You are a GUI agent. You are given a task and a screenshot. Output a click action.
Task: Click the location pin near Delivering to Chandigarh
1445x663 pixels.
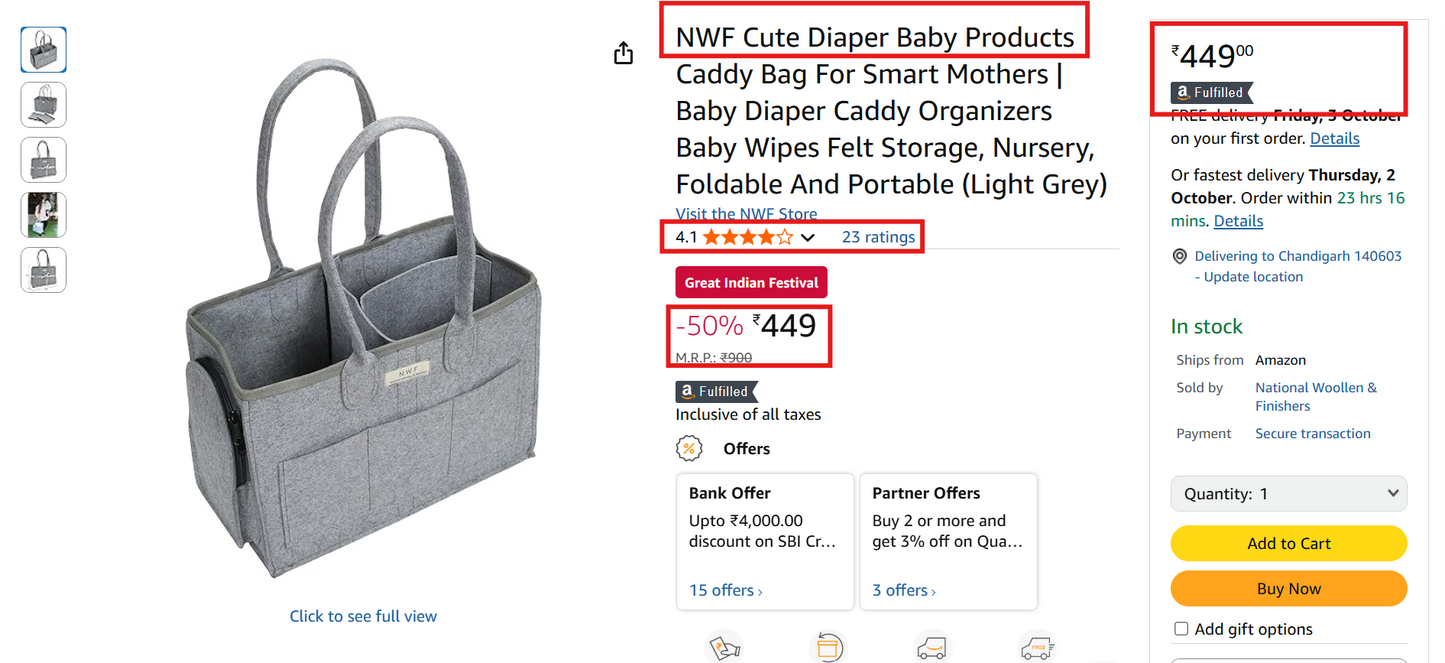point(1181,256)
